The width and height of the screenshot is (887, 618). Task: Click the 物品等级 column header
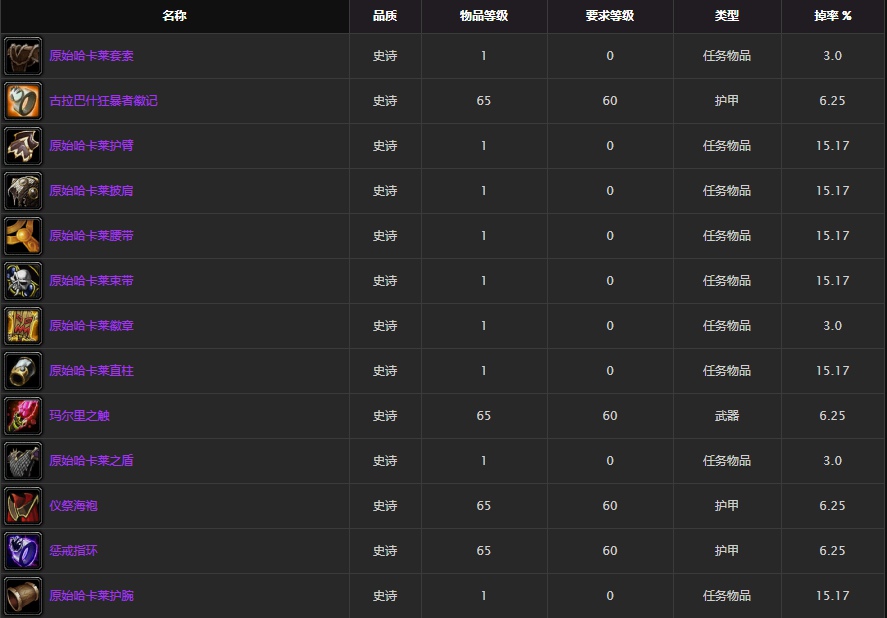(x=484, y=16)
